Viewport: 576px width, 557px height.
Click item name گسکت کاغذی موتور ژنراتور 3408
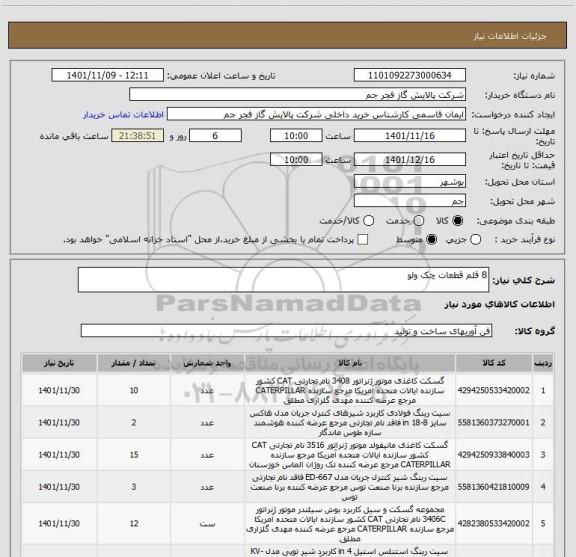point(350,390)
